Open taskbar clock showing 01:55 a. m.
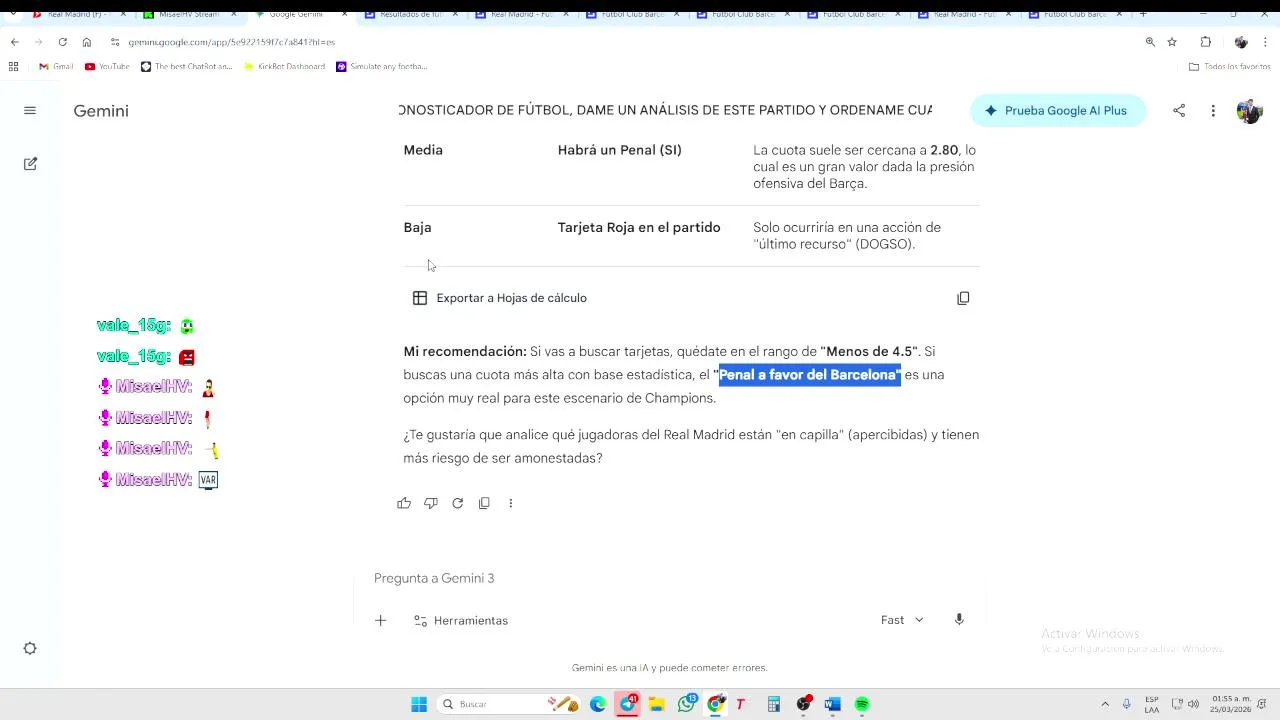Viewport: 1280px width, 720px height. 1231,704
